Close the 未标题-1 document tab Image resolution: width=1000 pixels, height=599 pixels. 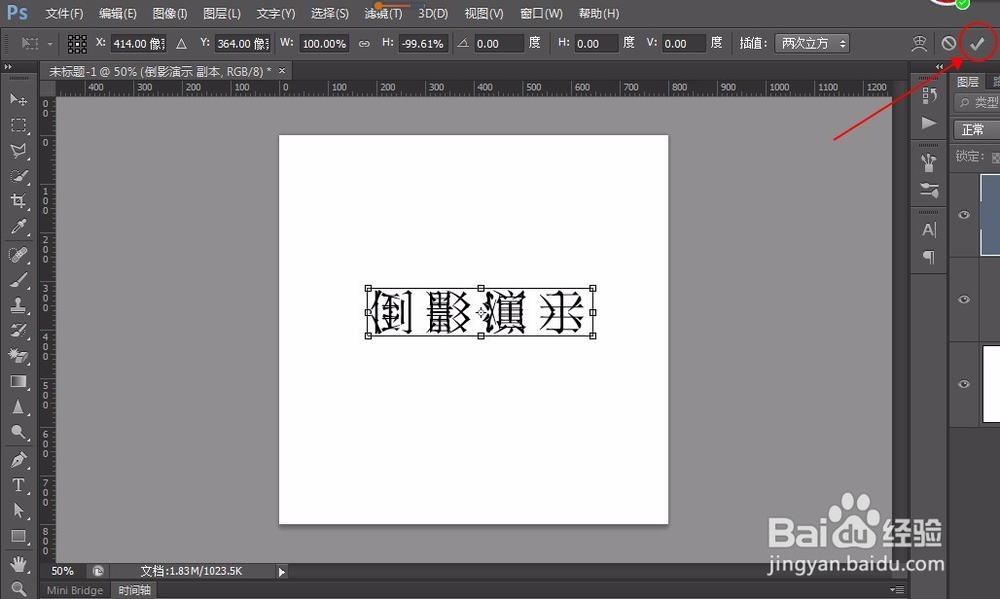click(x=282, y=71)
